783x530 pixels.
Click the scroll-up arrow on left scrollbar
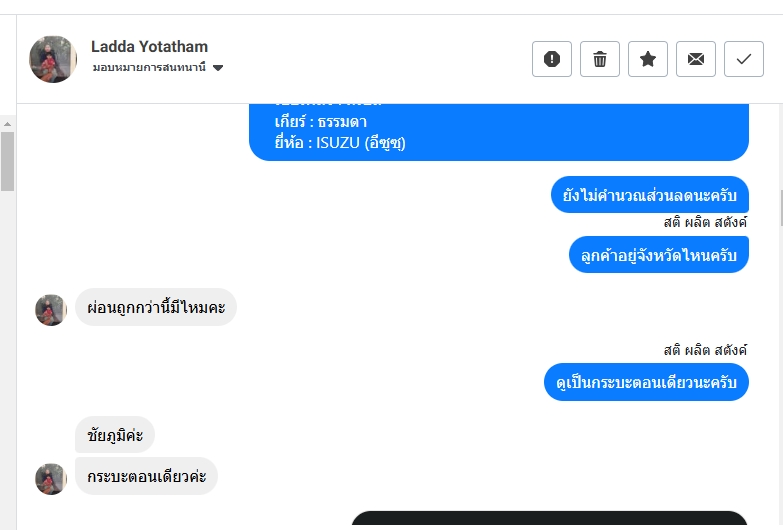(x=7, y=124)
